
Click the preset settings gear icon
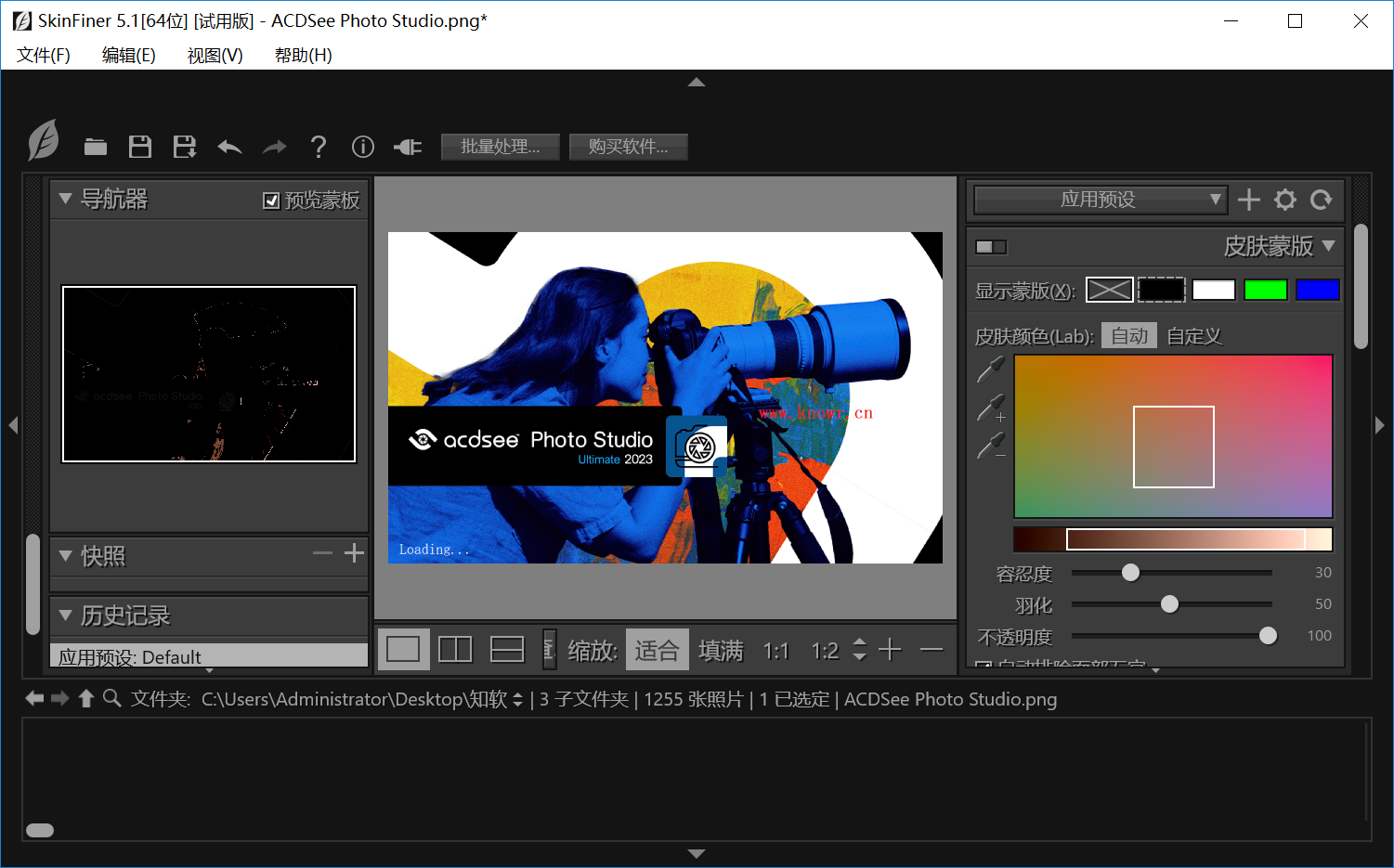pyautogui.click(x=1285, y=200)
